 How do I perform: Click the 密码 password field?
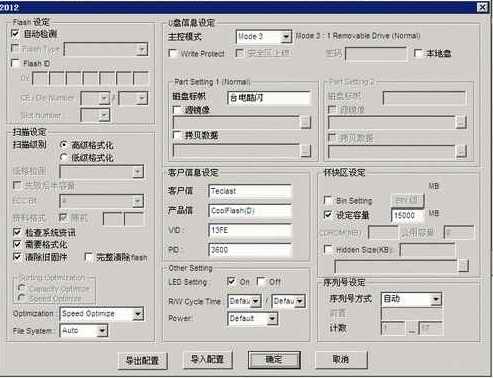click(x=376, y=53)
